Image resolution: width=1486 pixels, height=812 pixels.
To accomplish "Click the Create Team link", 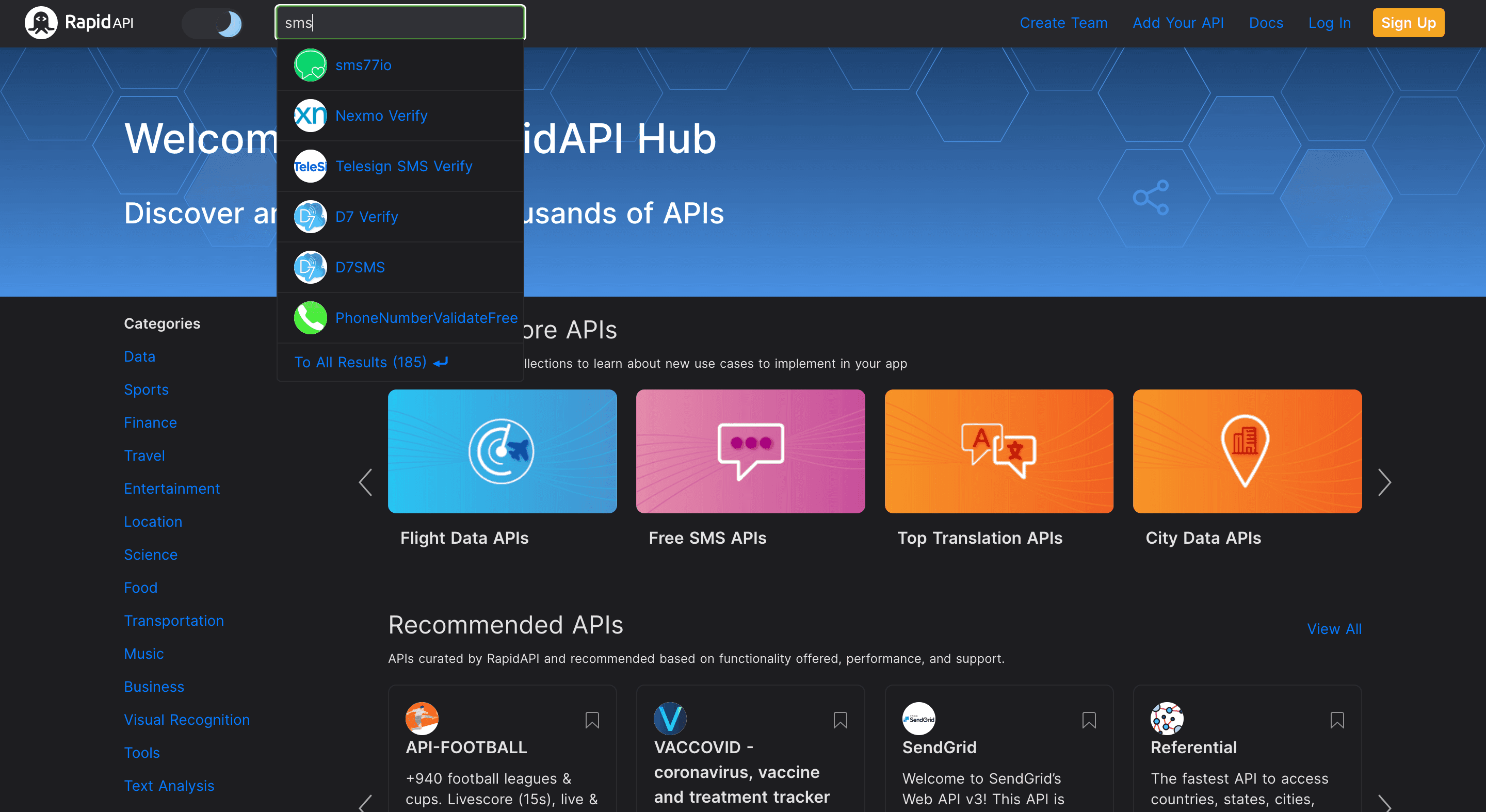I will [1063, 23].
